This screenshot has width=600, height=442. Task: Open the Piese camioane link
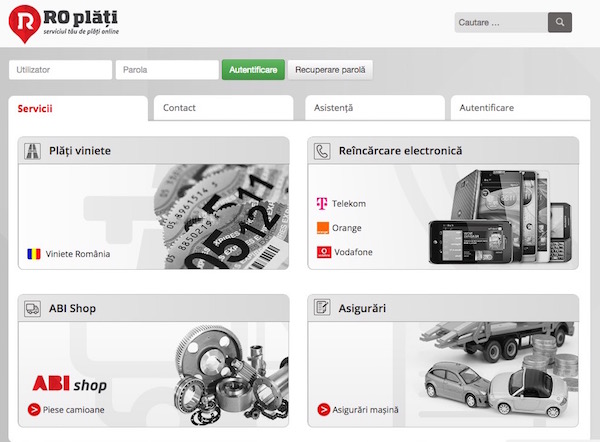72,409
